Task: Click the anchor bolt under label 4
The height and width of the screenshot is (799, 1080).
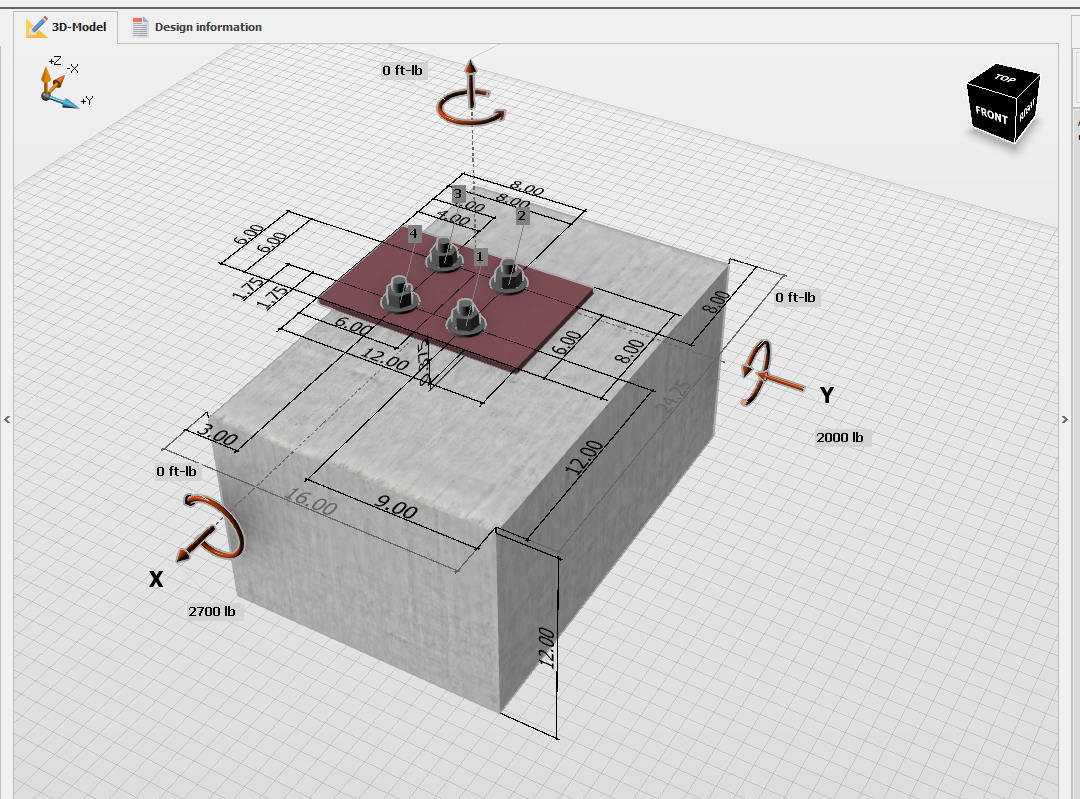Action: click(399, 295)
